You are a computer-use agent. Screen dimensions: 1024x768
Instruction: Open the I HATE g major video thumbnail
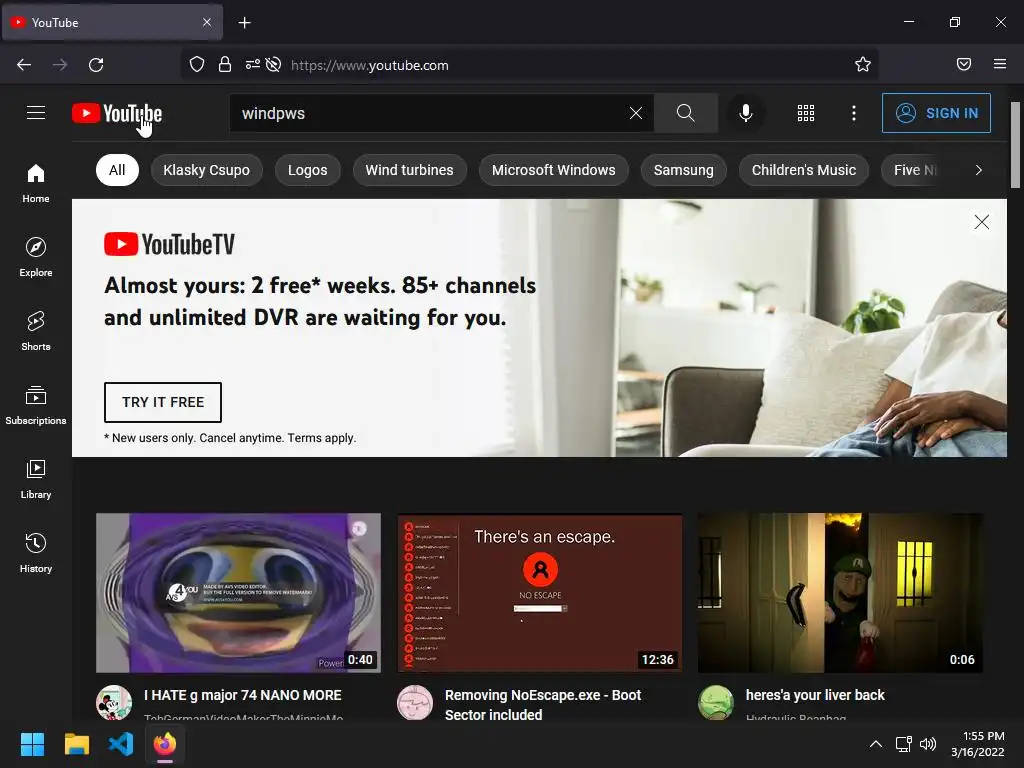[x=238, y=592]
